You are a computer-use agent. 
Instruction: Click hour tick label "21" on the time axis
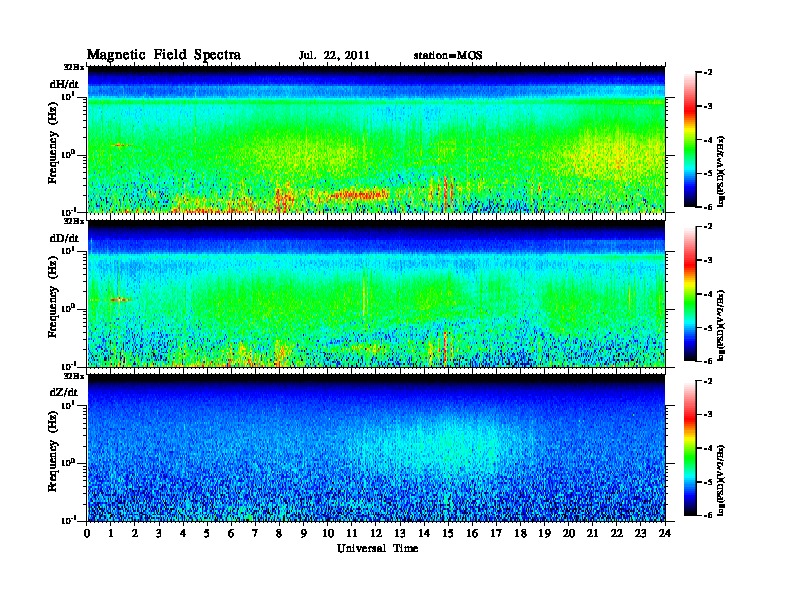click(x=592, y=533)
